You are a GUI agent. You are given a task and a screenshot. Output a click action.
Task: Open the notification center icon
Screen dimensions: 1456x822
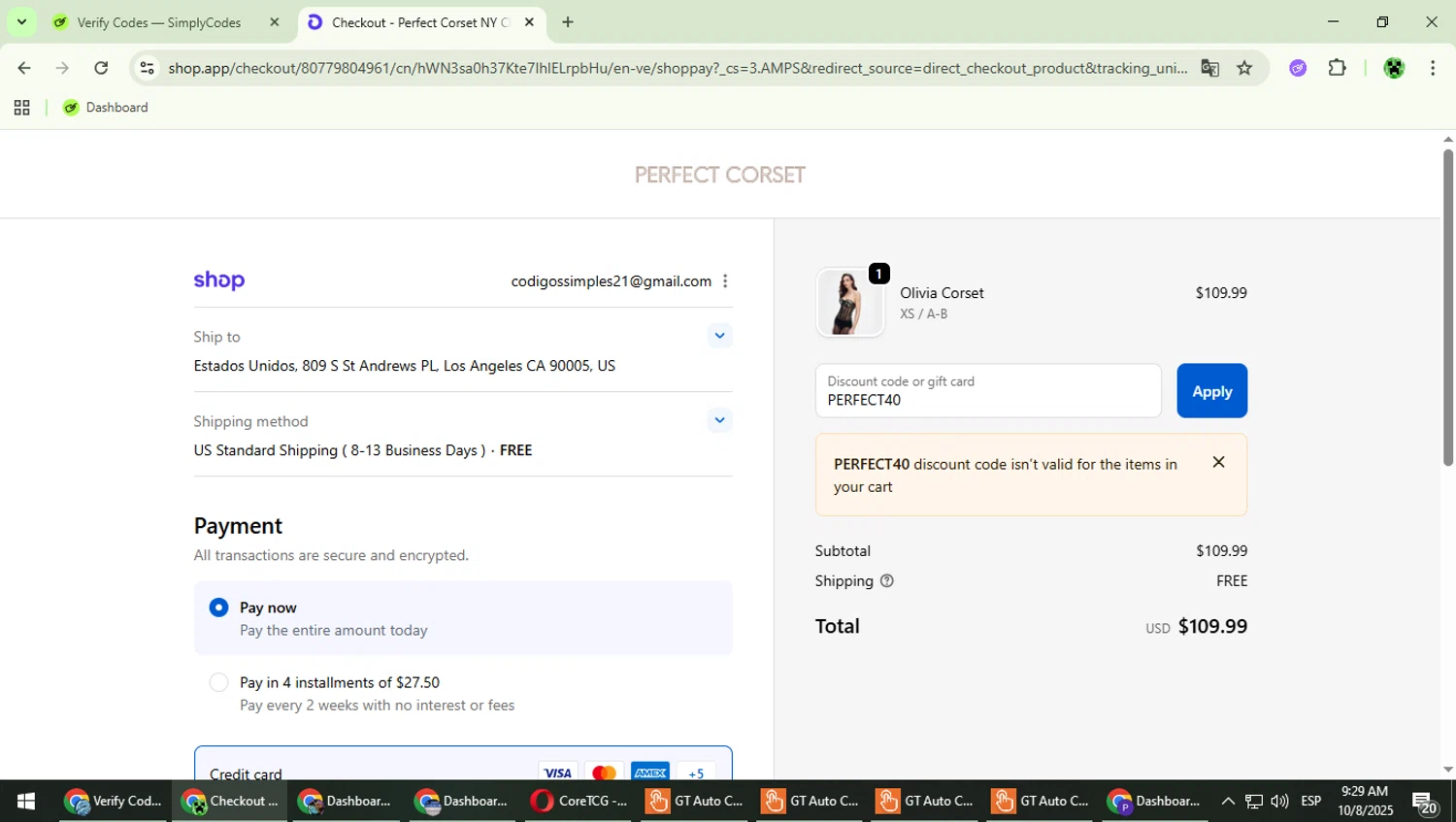(x=1425, y=803)
